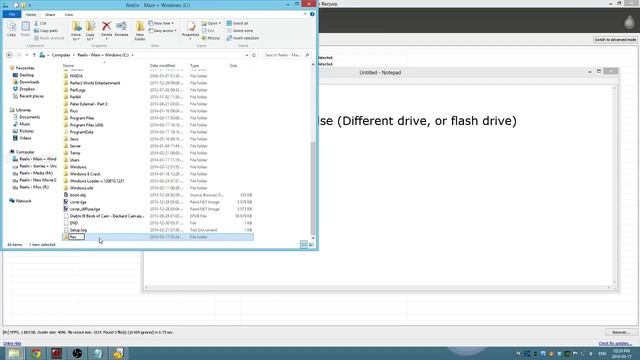Open the File tab in Explorer

coord(12,14)
